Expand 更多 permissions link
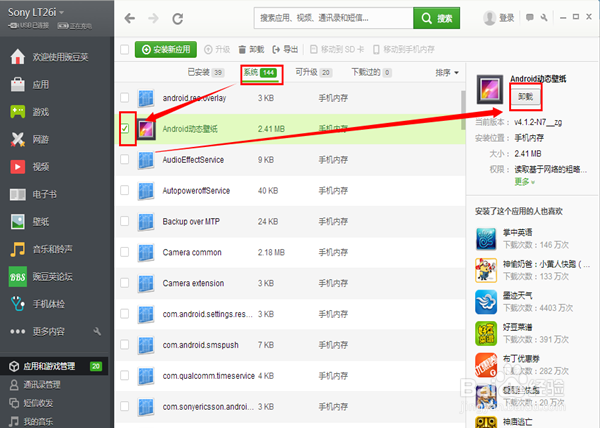The width and height of the screenshot is (600, 428). tap(524, 182)
